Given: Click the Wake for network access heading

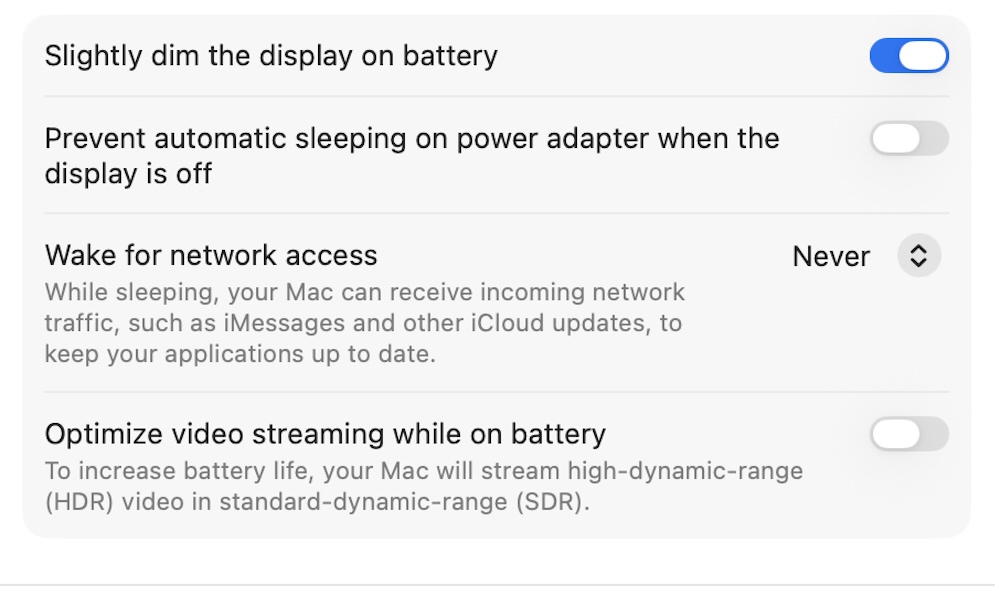Looking at the screenshot, I should pos(211,256).
